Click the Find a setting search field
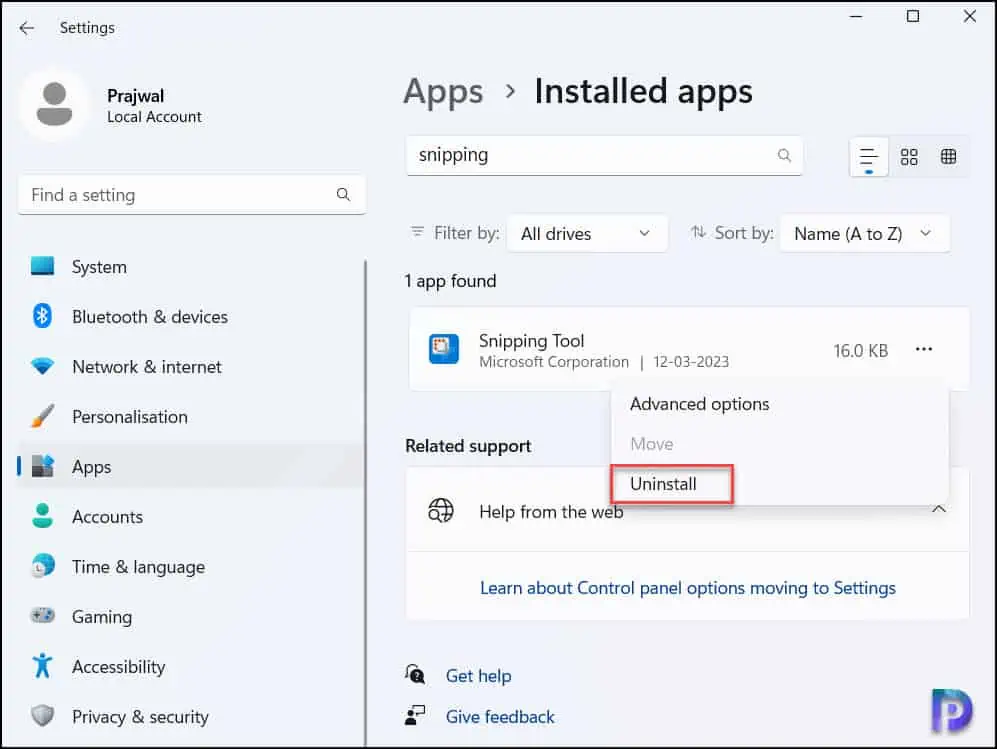Image resolution: width=997 pixels, height=749 pixels. (x=192, y=195)
